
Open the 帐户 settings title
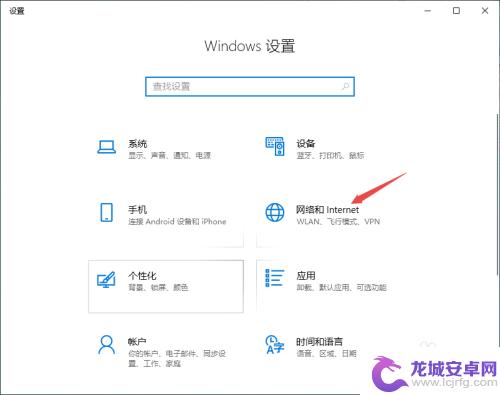click(x=137, y=342)
